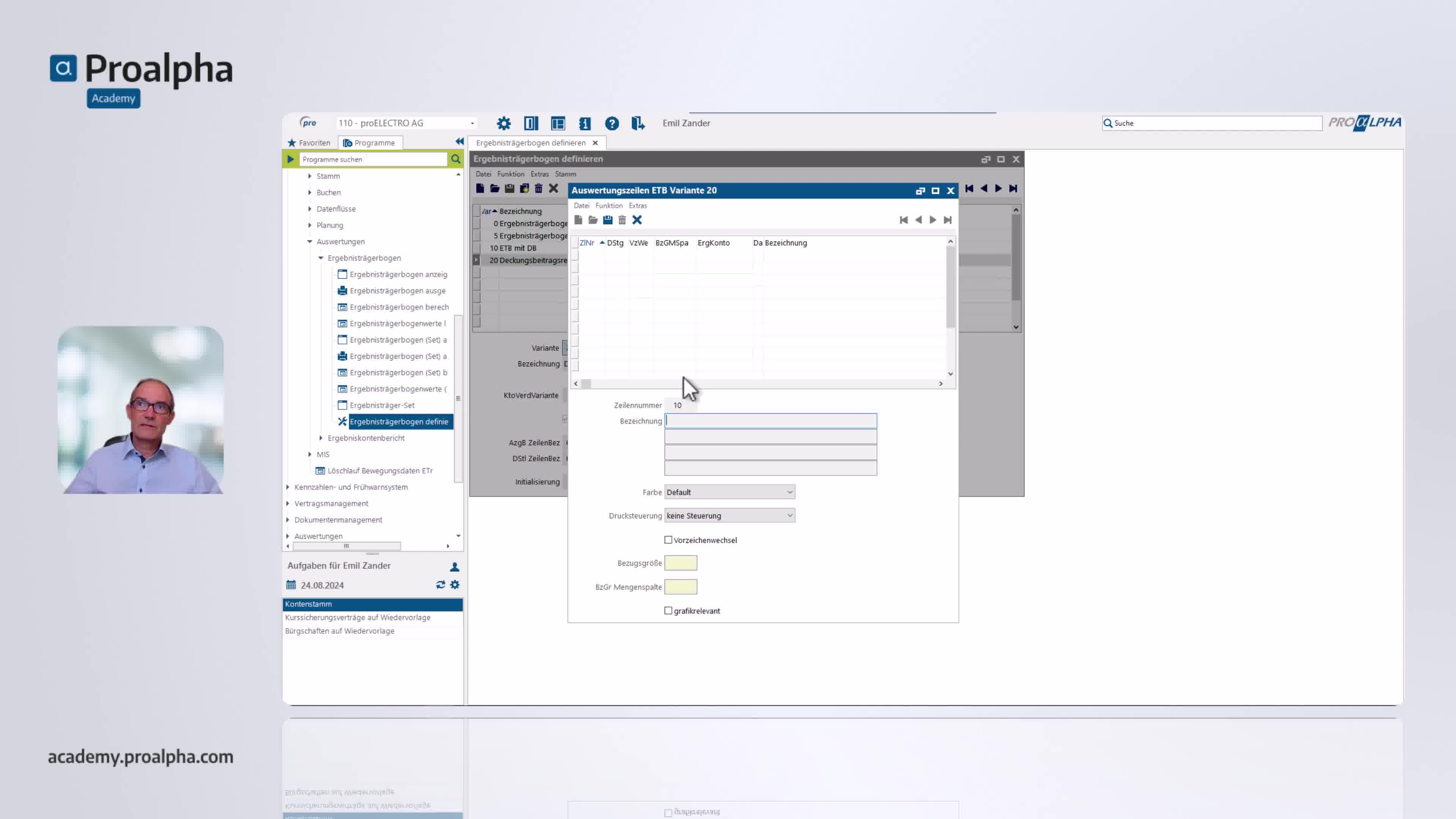The width and height of the screenshot is (1456, 819).
Task: Expand the Planung tree node
Action: 310,225
